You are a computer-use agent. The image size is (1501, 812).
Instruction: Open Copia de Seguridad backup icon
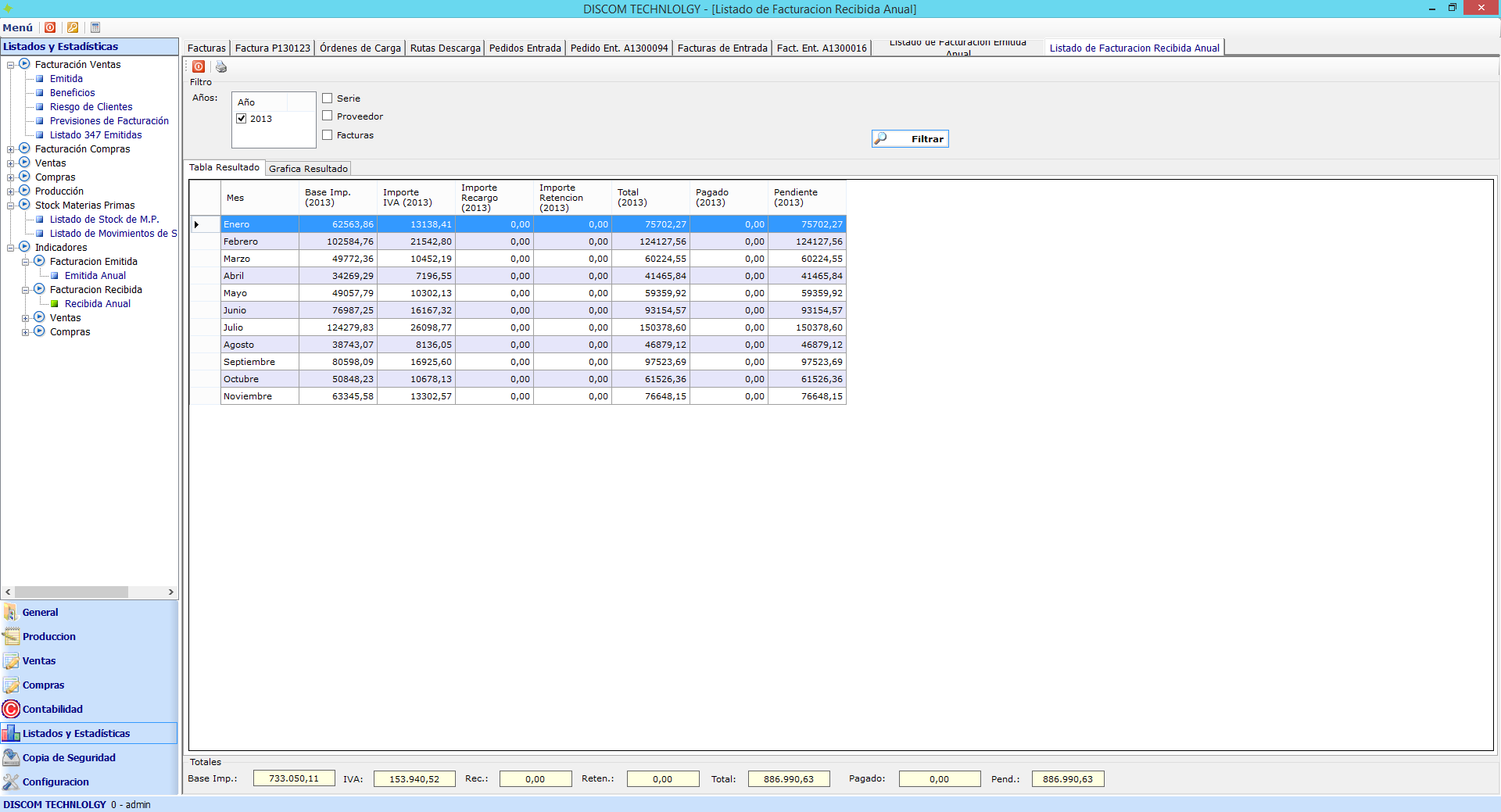click(x=11, y=757)
